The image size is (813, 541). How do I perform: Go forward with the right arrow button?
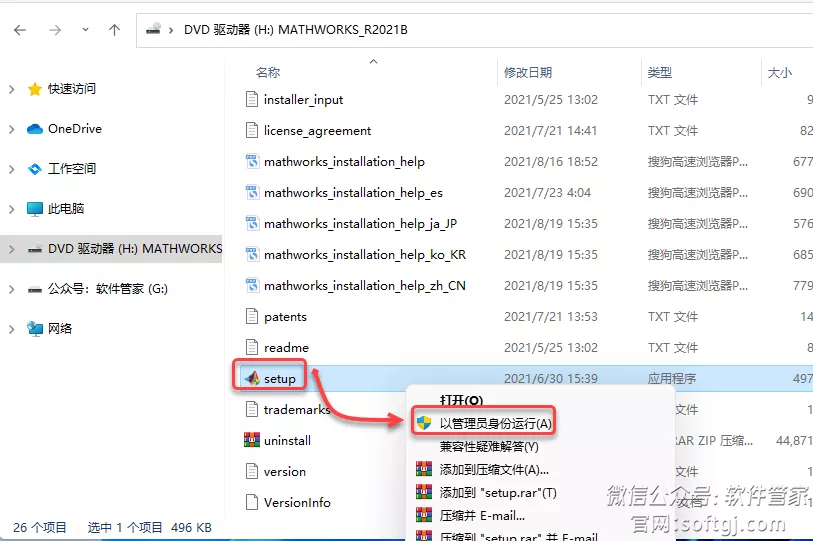coord(55,30)
